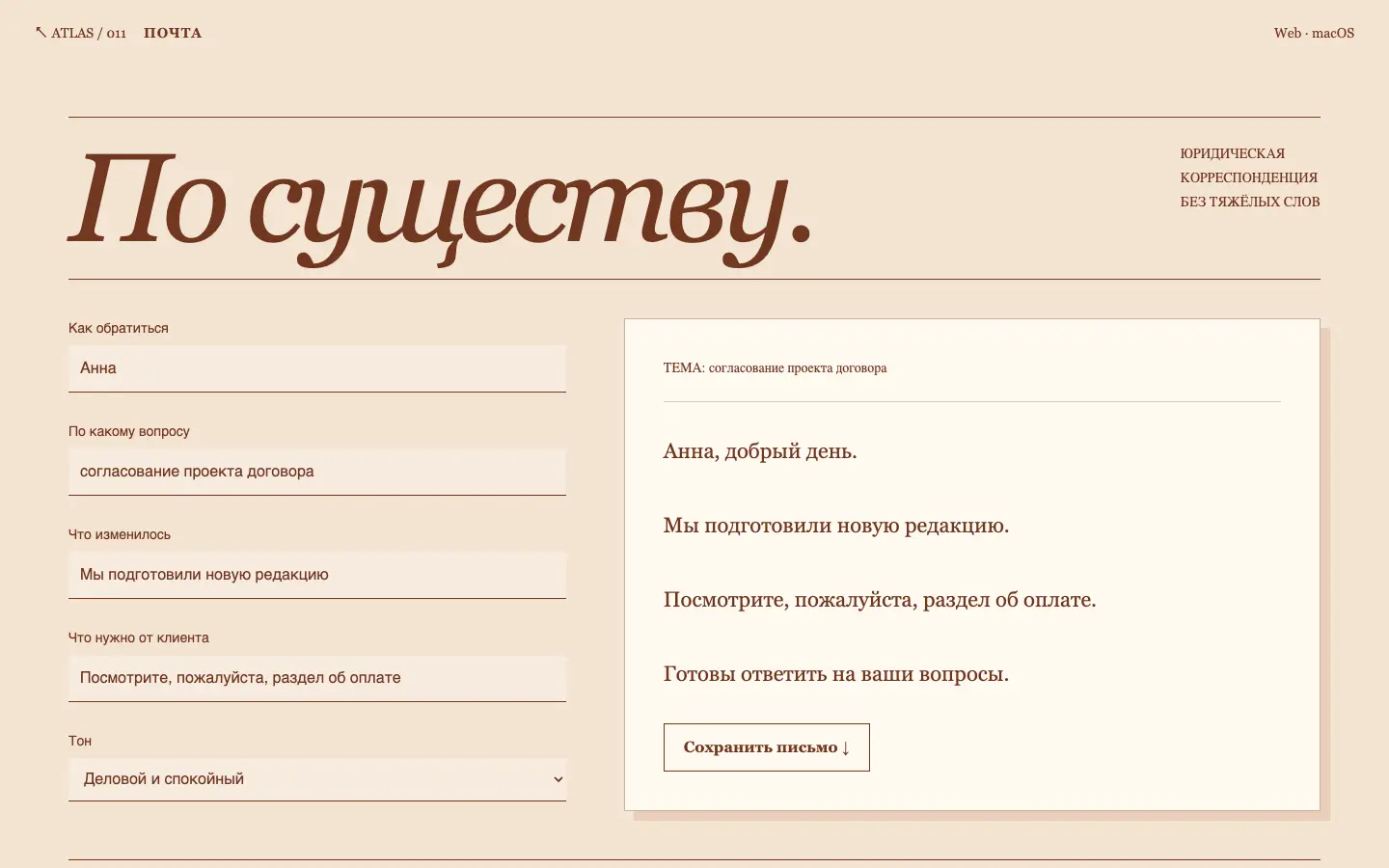
Task: Click the line Мы подготовили новую редакцию. in the preview
Action: (836, 526)
